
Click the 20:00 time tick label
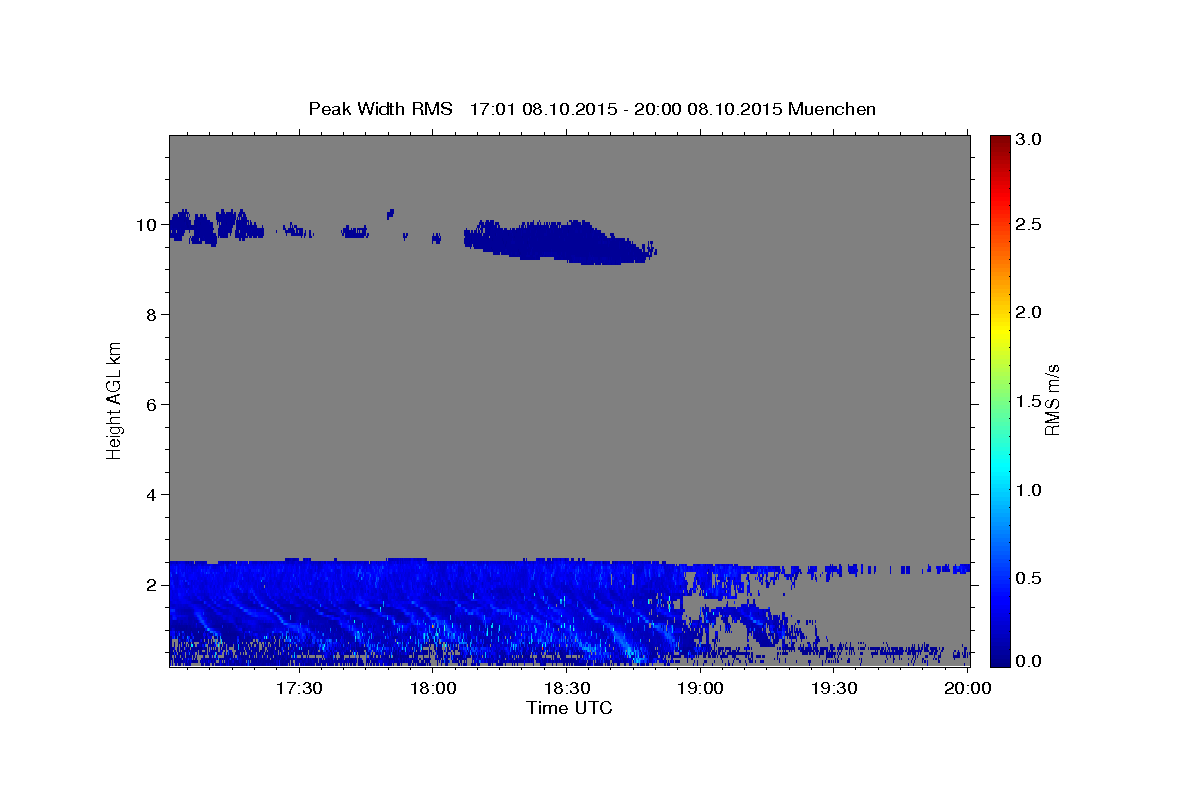[967, 688]
